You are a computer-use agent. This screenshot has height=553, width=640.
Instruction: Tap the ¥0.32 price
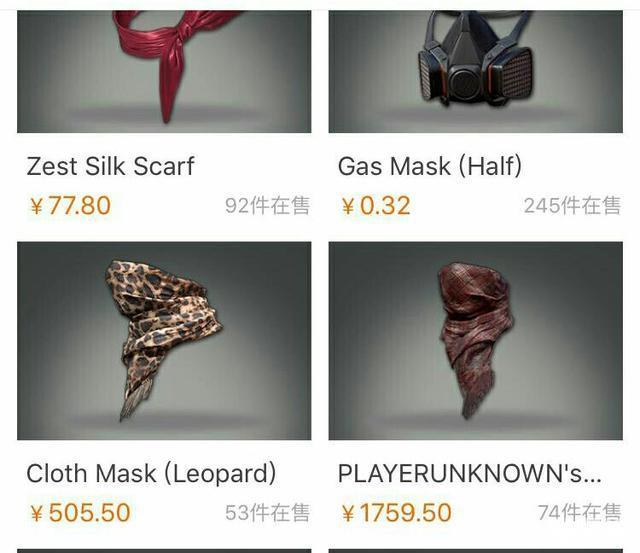(x=376, y=205)
